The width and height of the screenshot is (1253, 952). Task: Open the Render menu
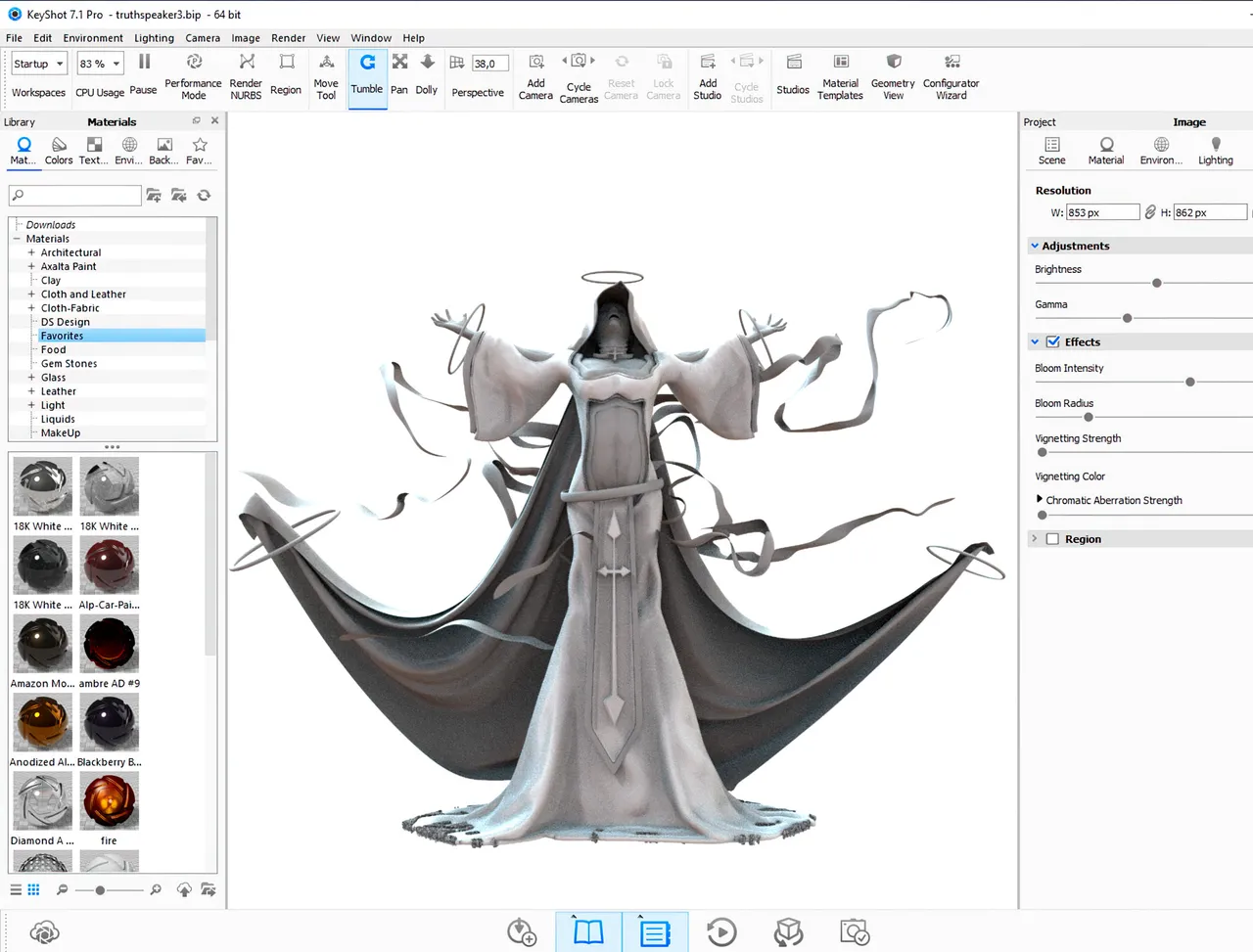coord(289,38)
